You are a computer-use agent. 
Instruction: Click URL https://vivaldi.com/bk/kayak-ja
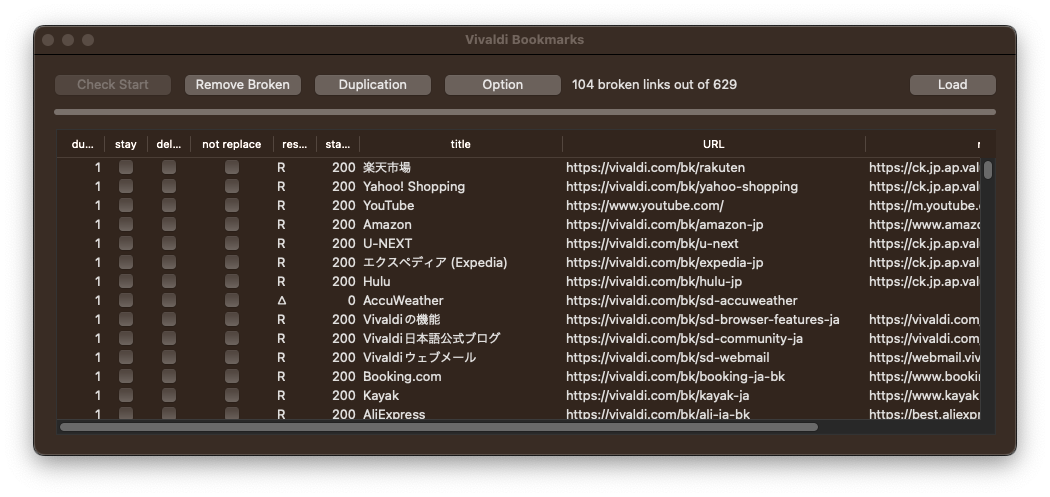658,395
